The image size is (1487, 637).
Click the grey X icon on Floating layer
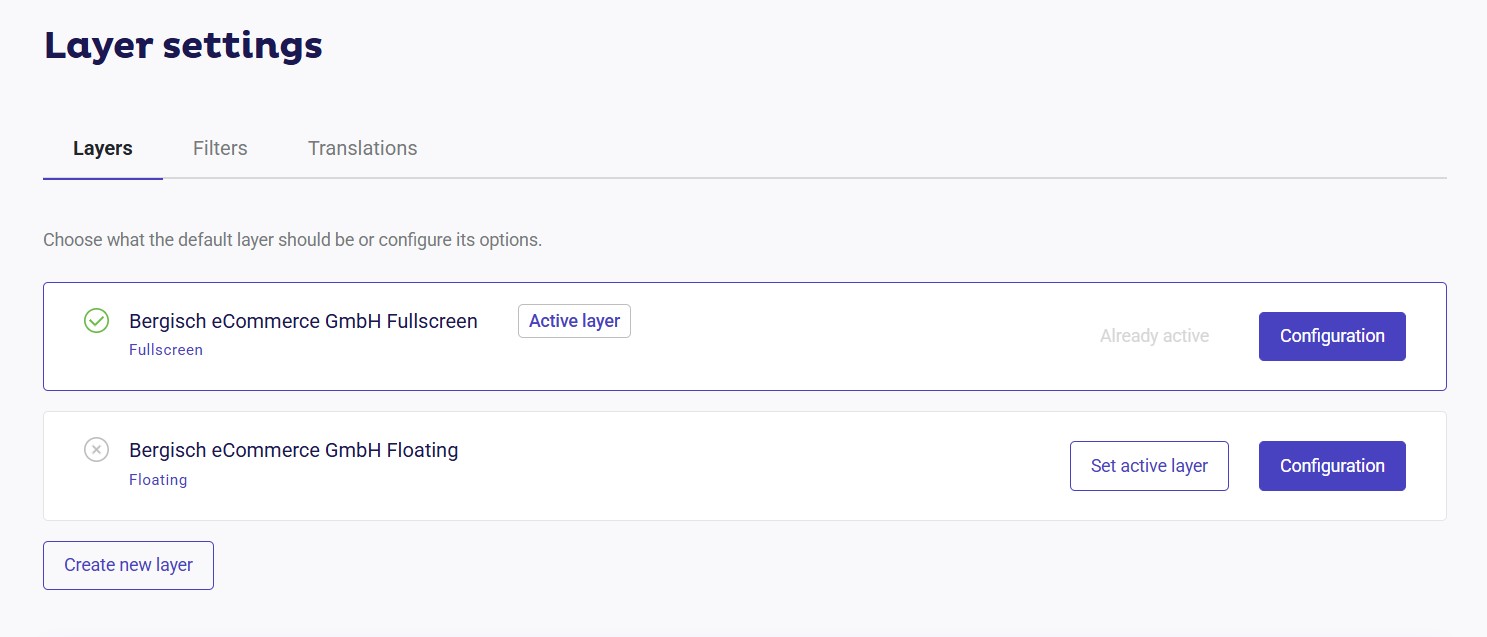click(96, 450)
